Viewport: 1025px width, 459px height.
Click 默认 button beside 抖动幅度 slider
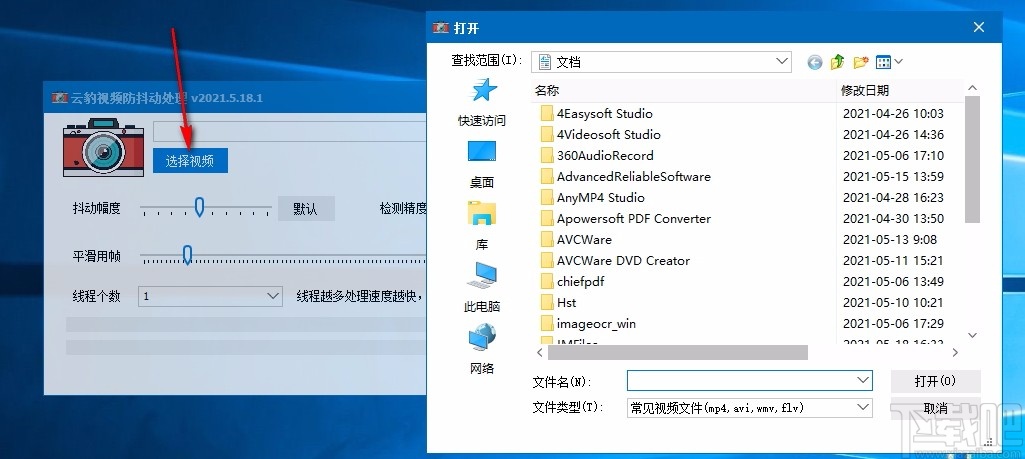[x=306, y=209]
